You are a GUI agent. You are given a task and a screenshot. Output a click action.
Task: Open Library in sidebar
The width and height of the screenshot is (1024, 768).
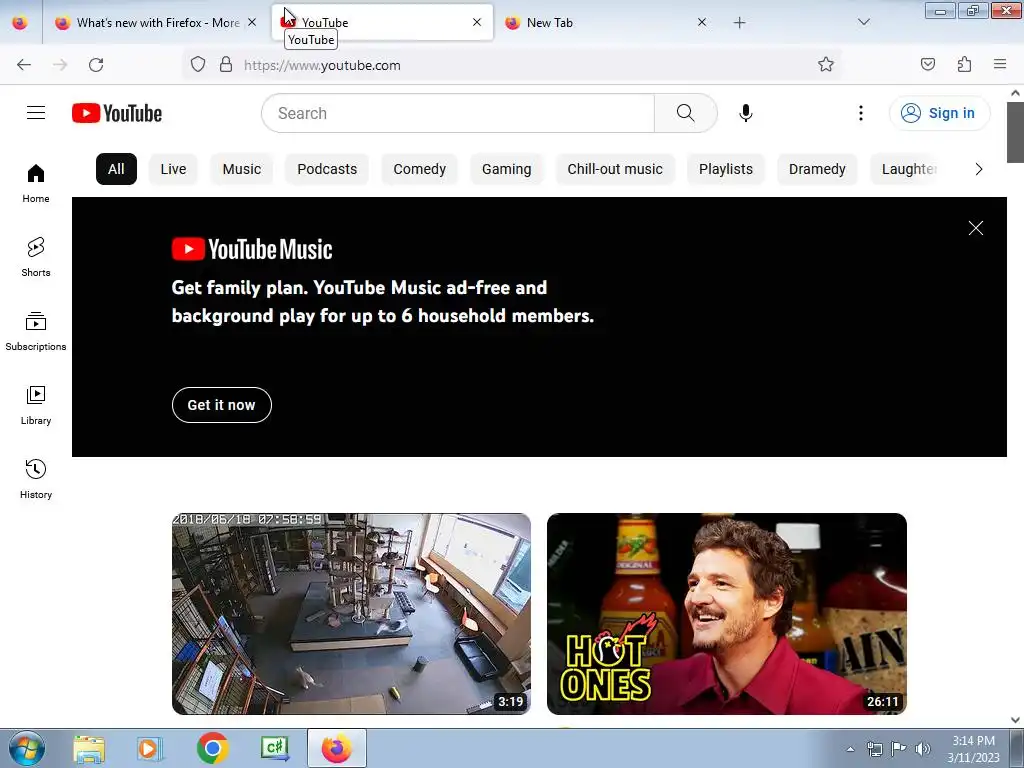[x=36, y=406]
